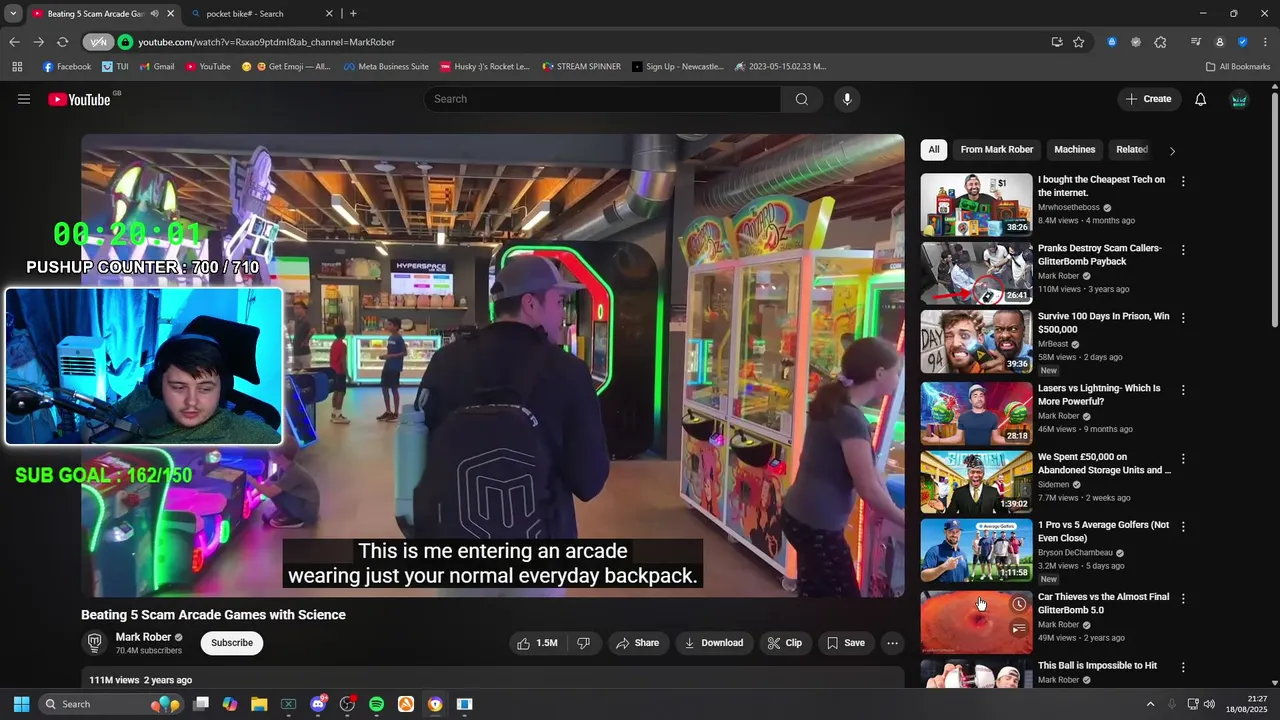Play the Survive 100 Days thumbnail
Image resolution: width=1280 pixels, height=720 pixels.
pos(976,341)
